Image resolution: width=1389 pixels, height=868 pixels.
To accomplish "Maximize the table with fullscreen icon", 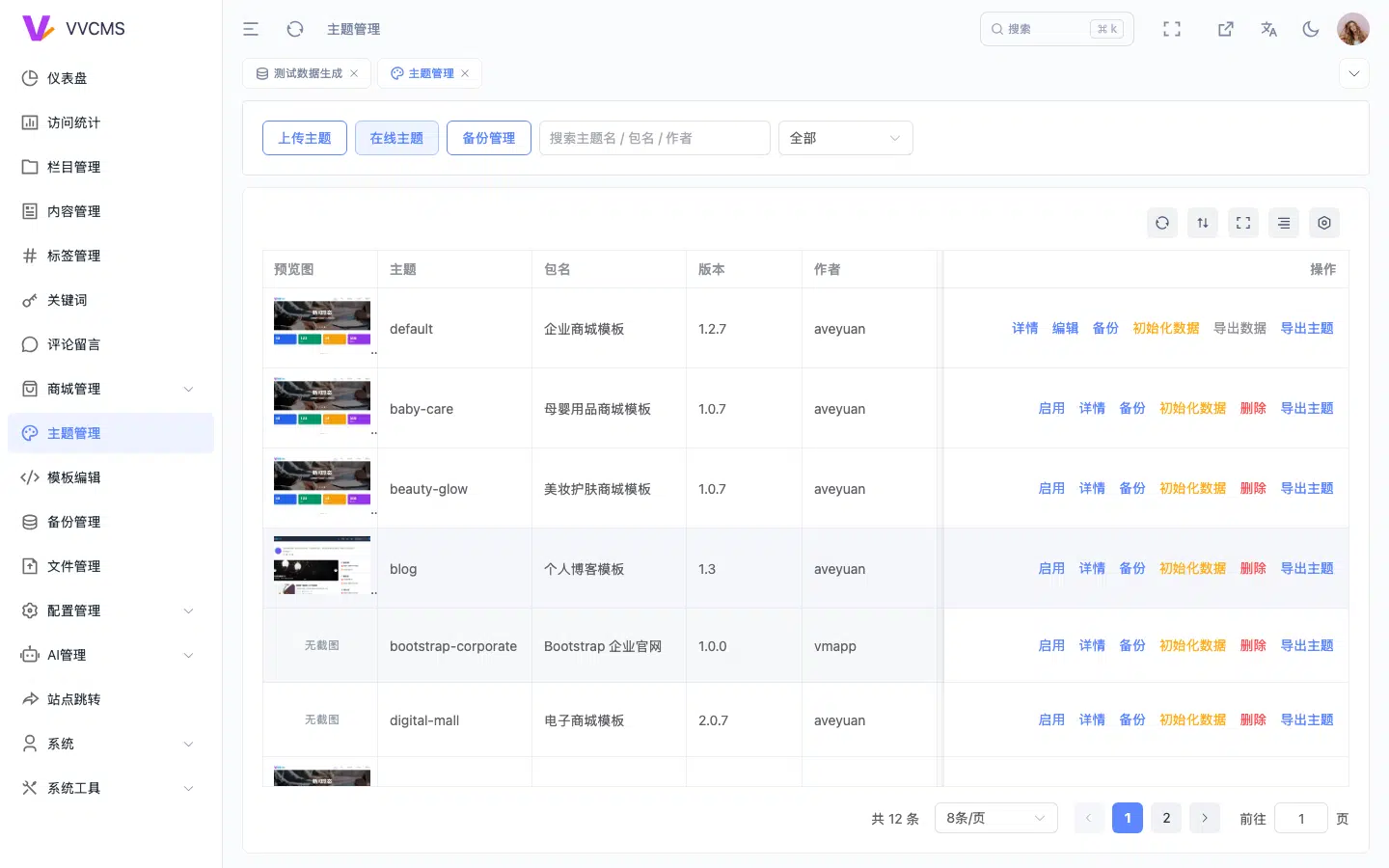I will (1243, 223).
